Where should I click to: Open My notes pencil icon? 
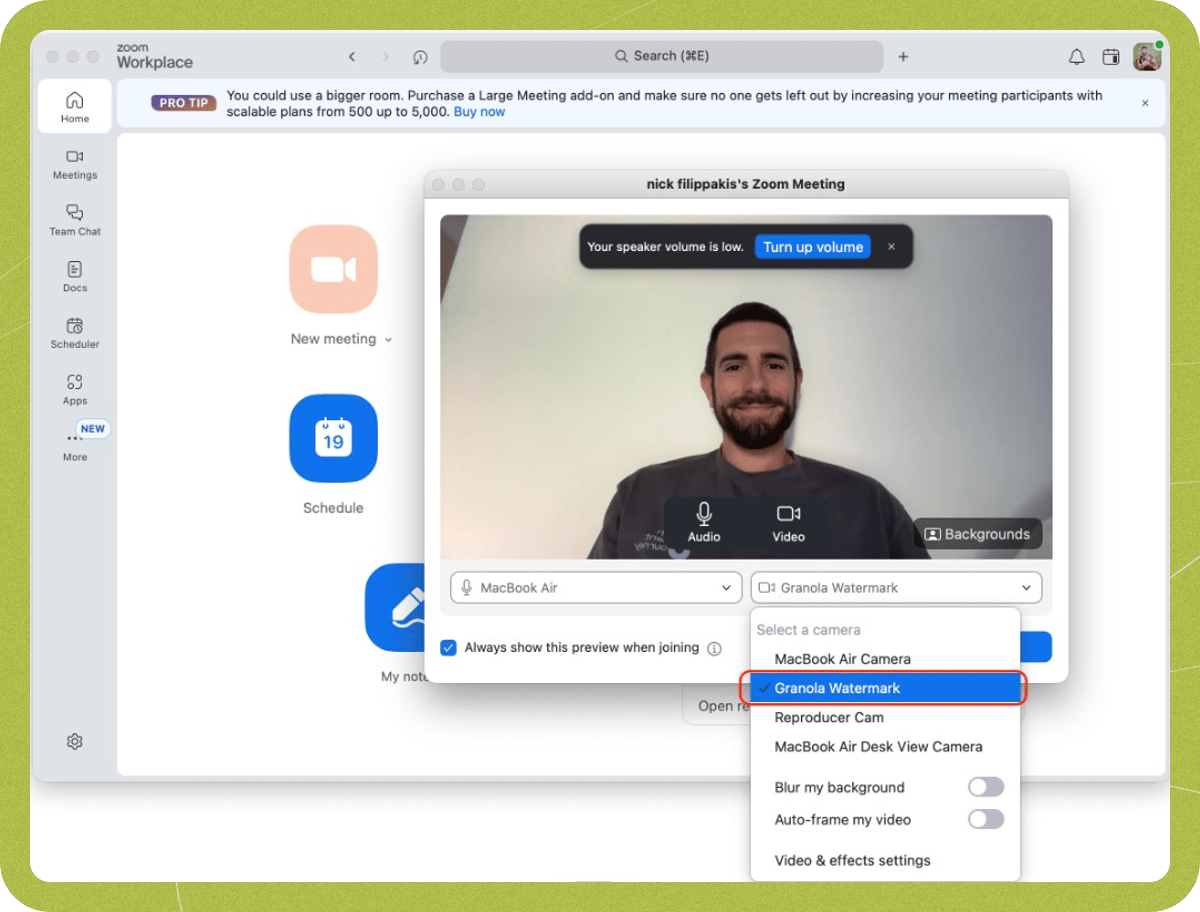pos(394,607)
